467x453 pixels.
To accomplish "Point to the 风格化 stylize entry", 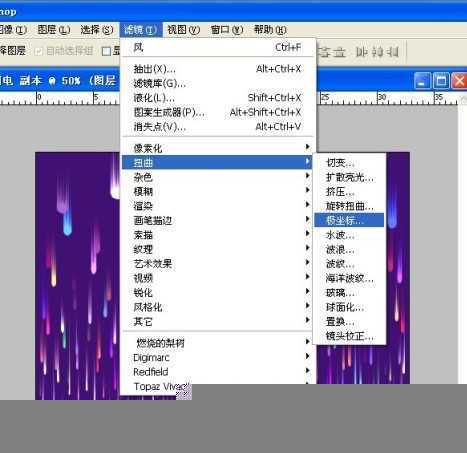I will click(217, 307).
